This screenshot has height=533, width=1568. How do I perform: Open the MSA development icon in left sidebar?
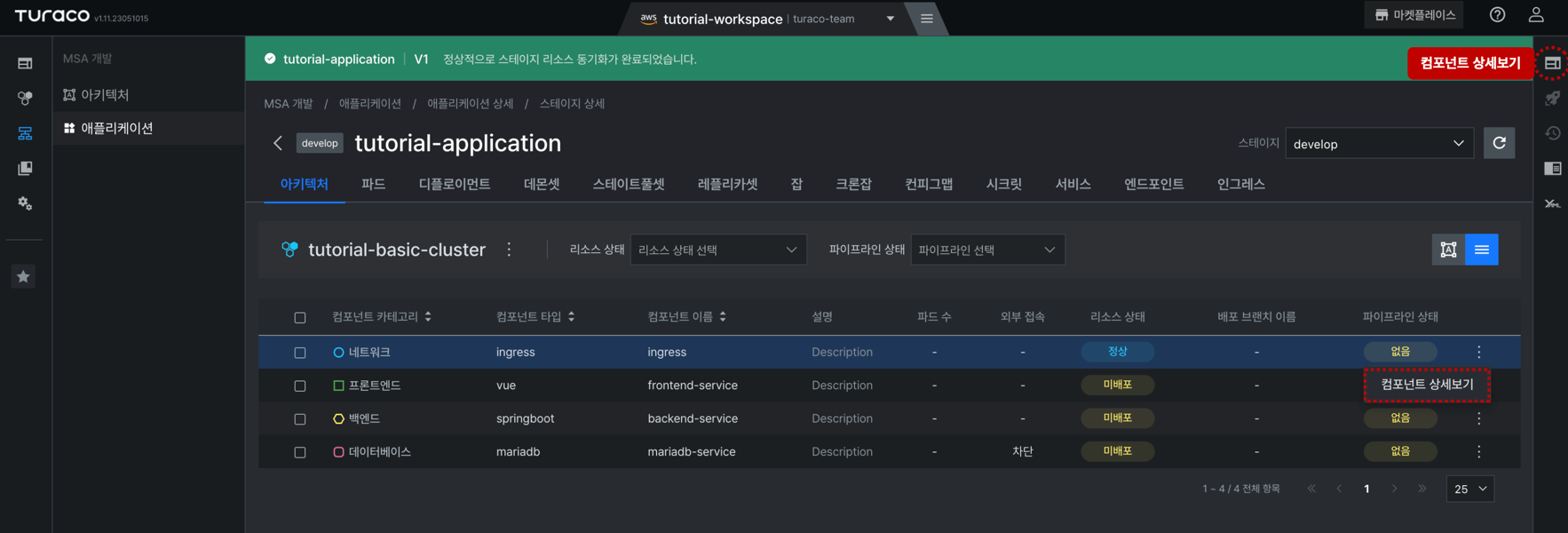pyautogui.click(x=25, y=133)
